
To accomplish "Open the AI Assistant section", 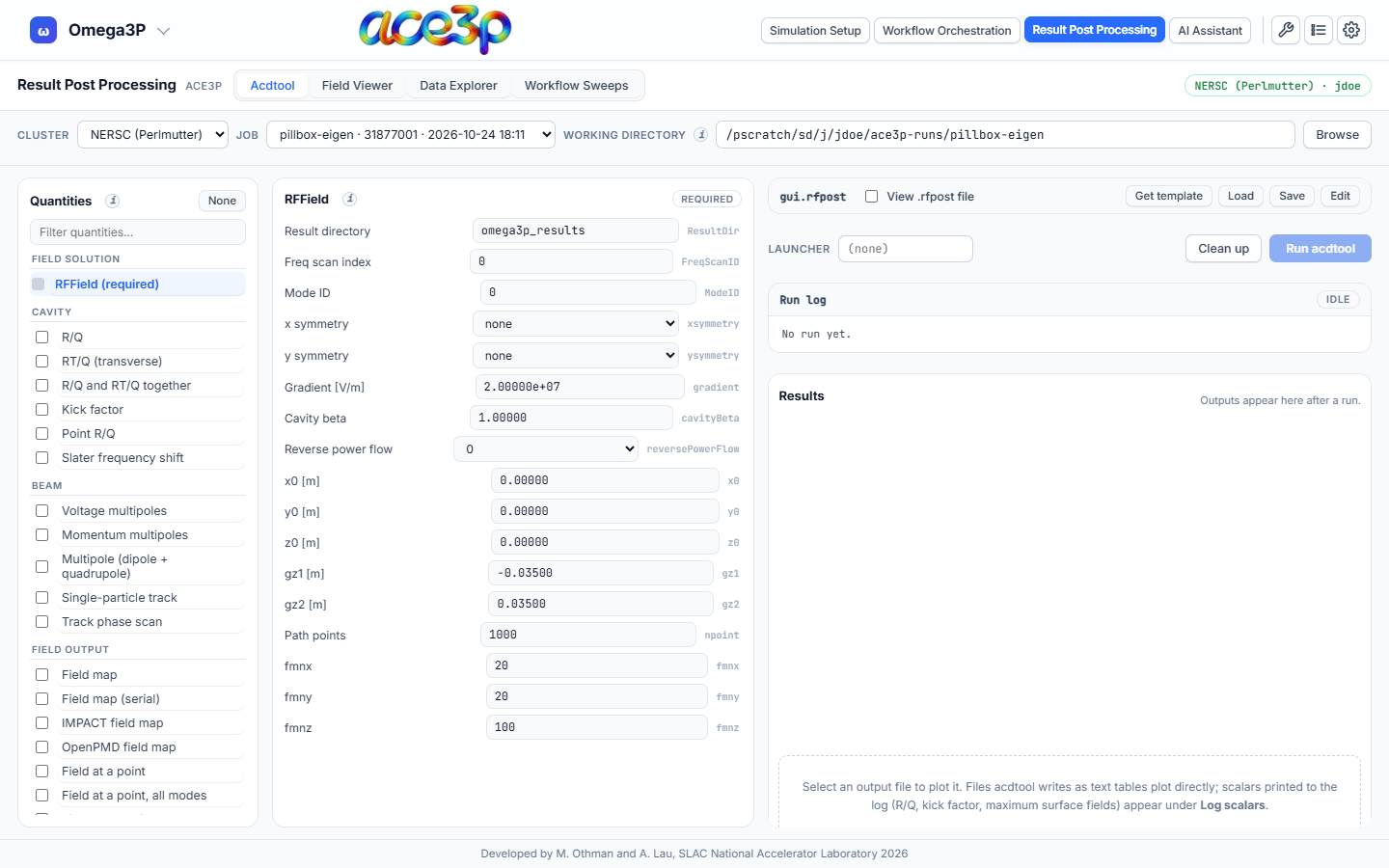I will click(1210, 31).
